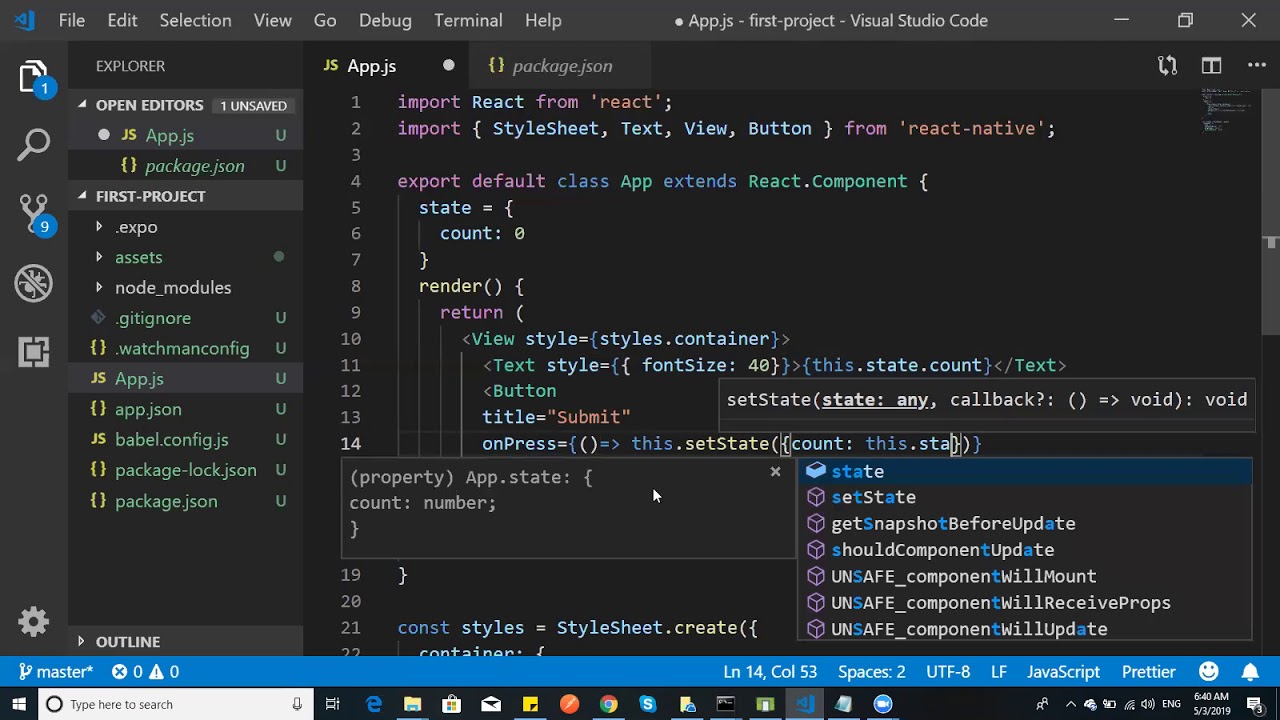Image resolution: width=1280 pixels, height=720 pixels.
Task: Select setState from the suggestion list
Action: [x=873, y=497]
